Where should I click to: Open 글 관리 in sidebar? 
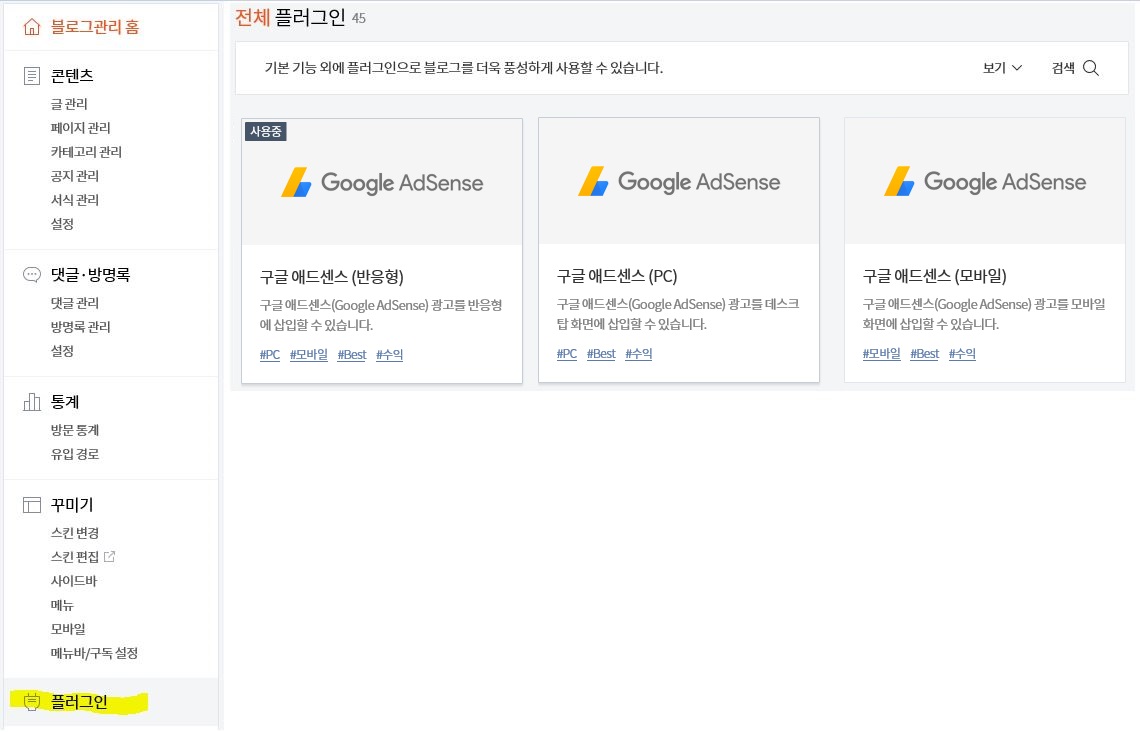coord(69,104)
